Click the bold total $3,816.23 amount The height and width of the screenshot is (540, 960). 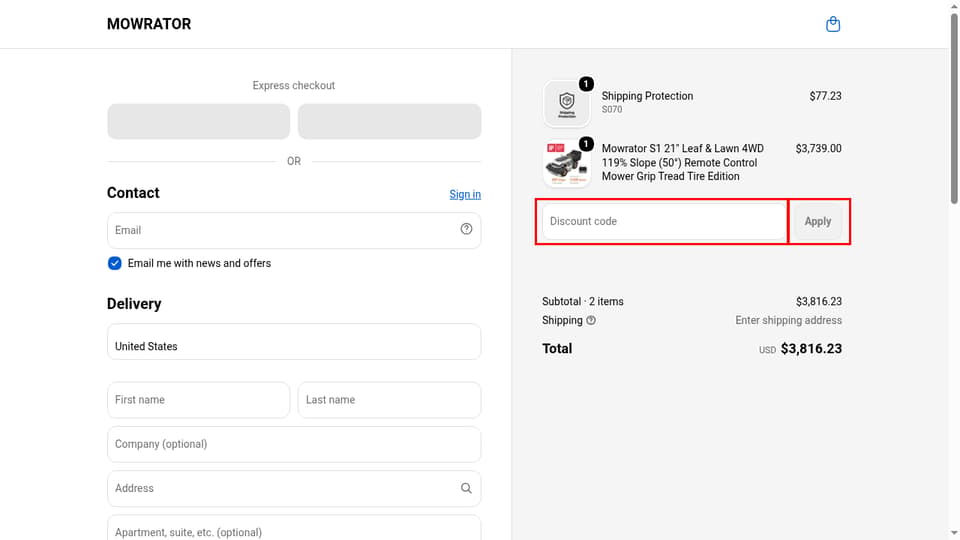pos(811,348)
